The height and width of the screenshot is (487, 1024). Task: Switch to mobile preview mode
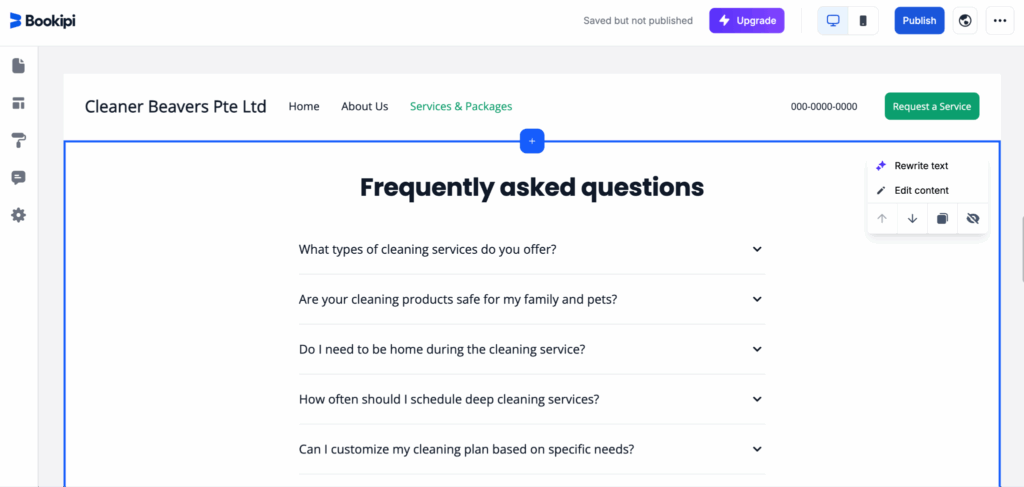click(862, 21)
